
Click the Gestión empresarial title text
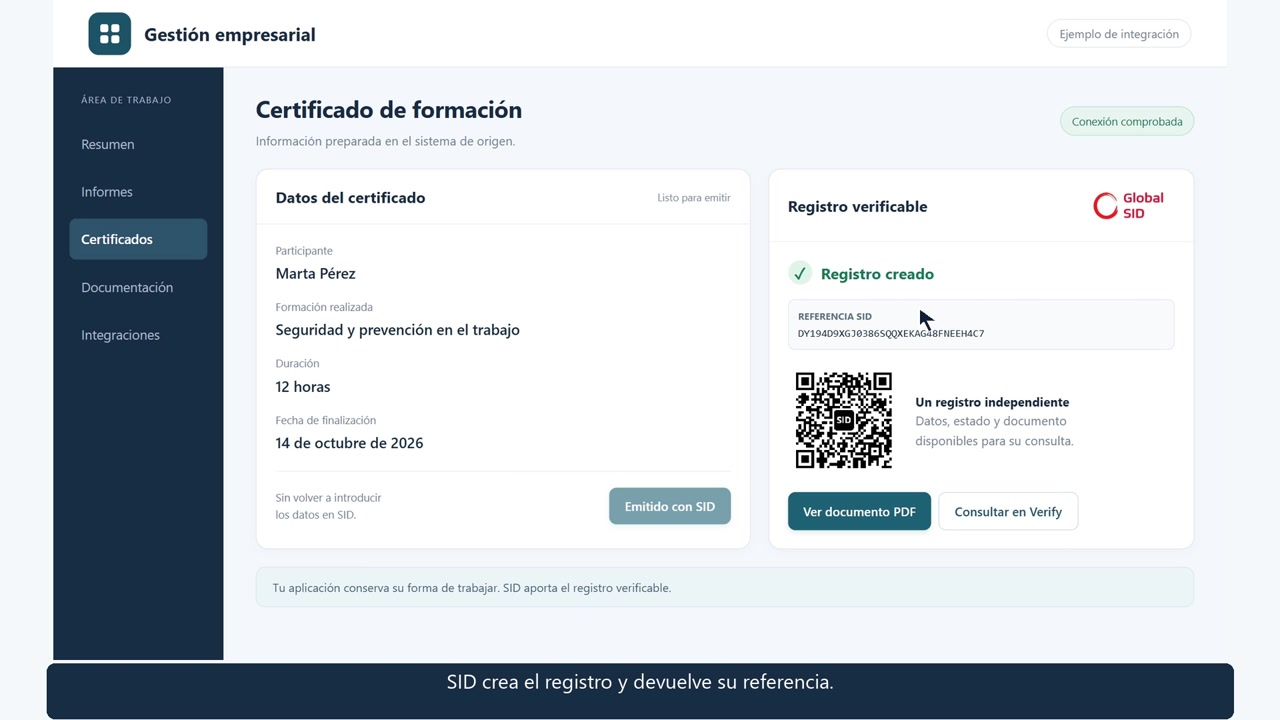pos(230,35)
